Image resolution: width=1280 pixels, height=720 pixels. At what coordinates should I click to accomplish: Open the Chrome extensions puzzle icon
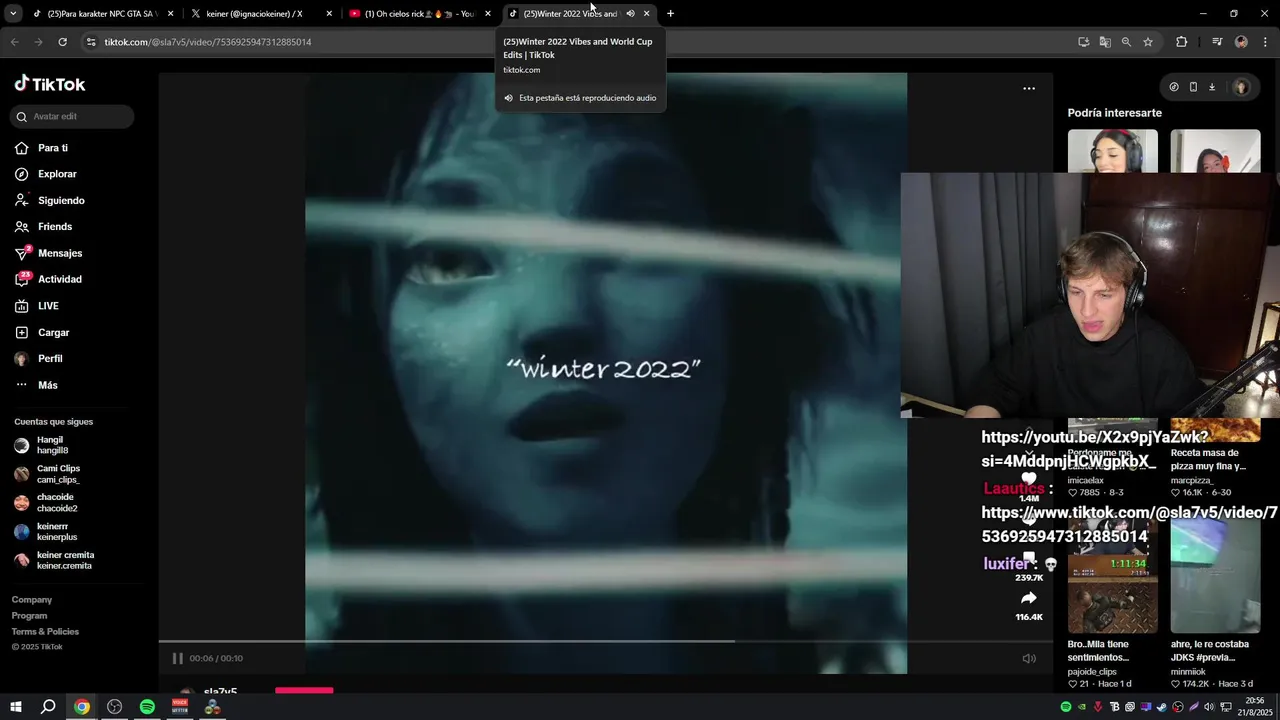point(1182,42)
